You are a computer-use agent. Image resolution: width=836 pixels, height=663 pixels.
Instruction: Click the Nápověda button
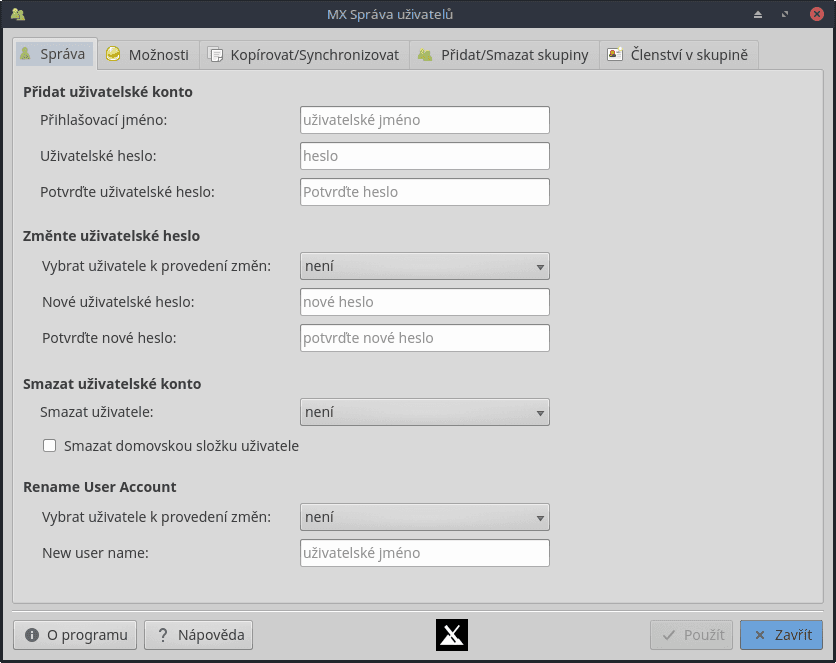point(197,634)
